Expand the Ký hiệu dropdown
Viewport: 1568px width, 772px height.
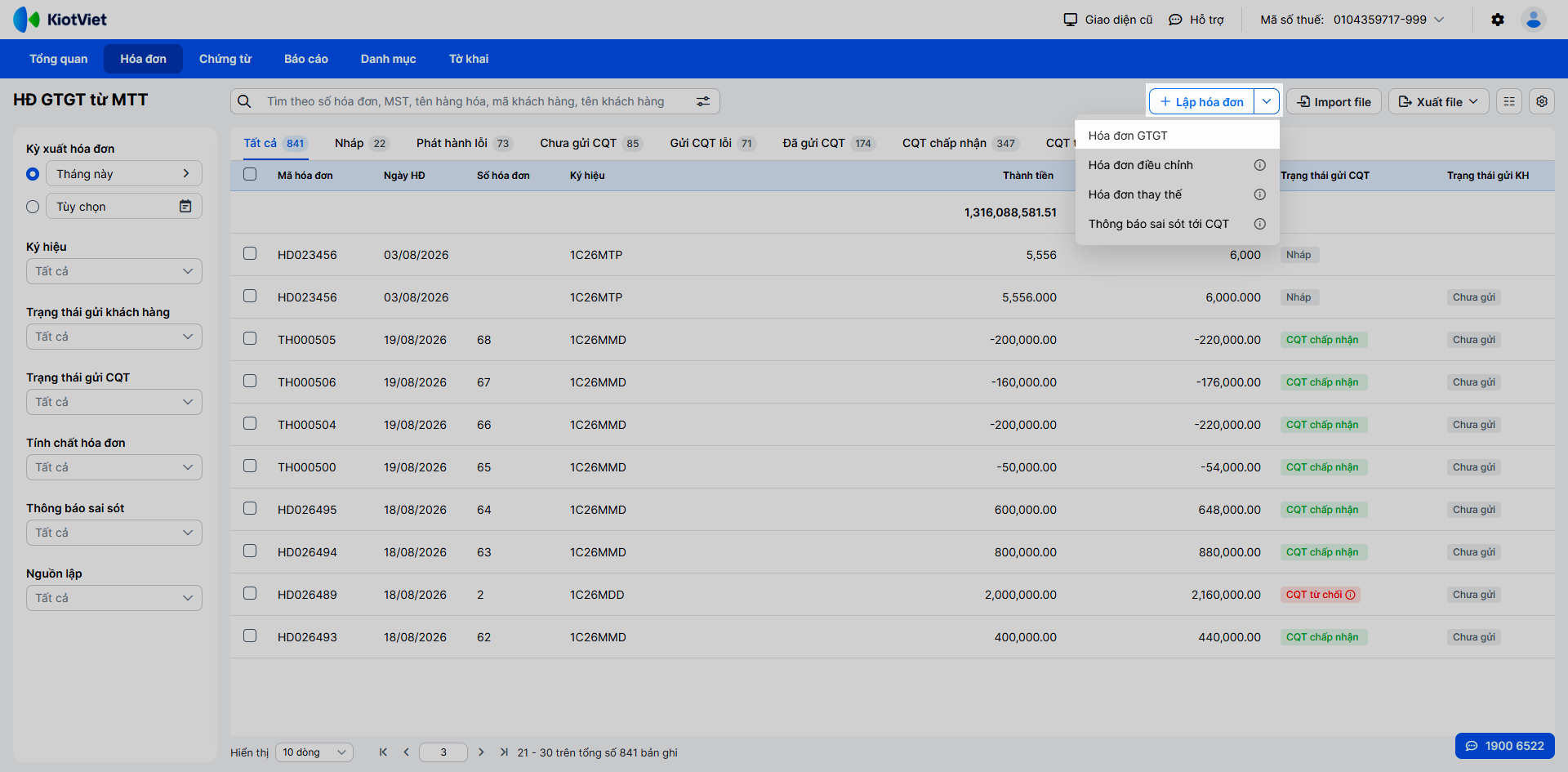click(114, 271)
